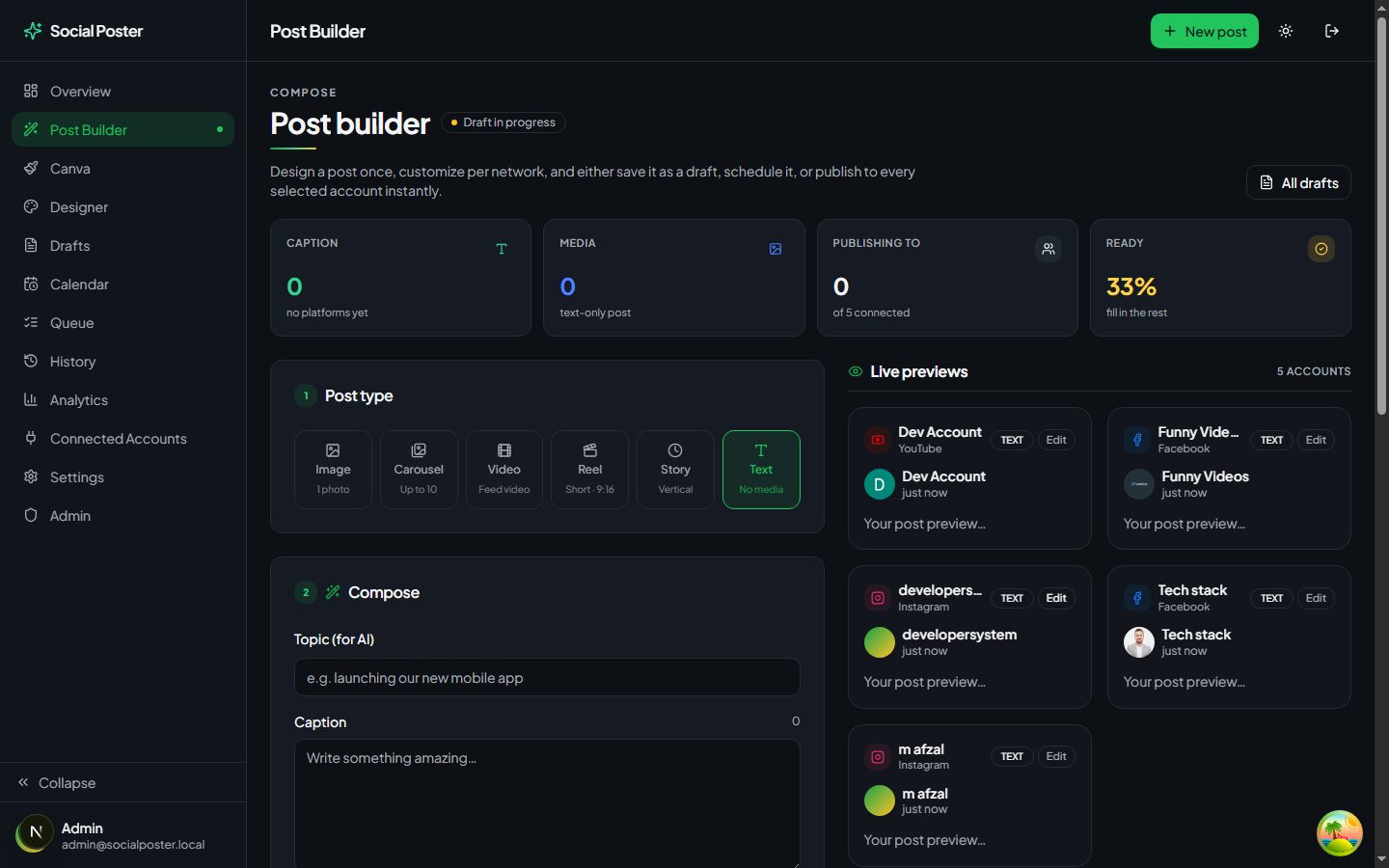Click the Admin user avatar in sidebar

point(36,833)
